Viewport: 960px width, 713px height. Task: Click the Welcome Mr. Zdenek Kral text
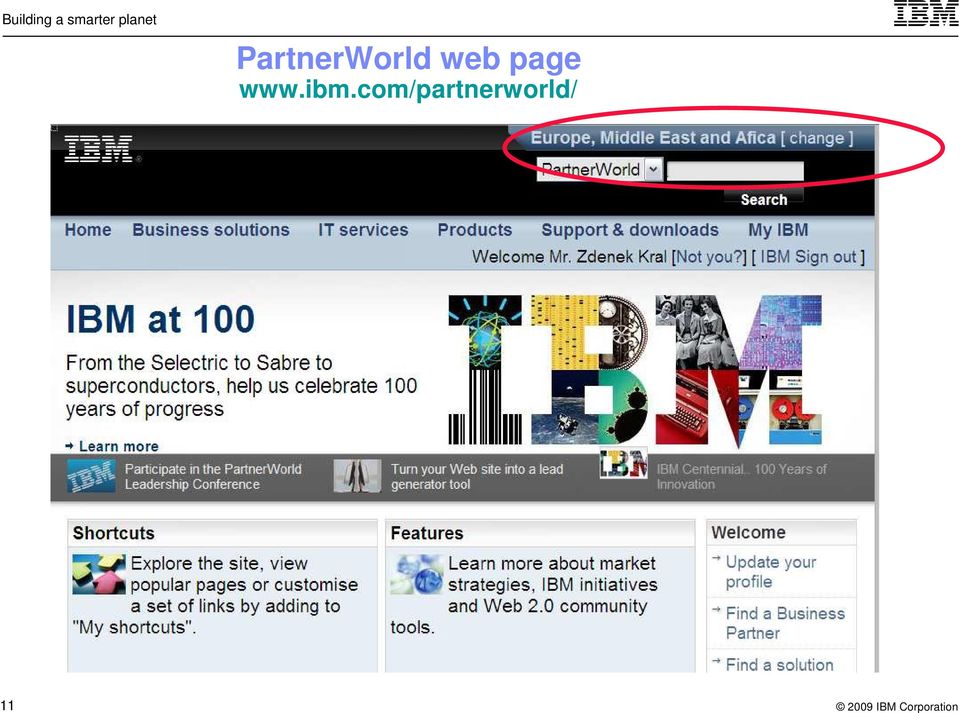tap(569, 256)
